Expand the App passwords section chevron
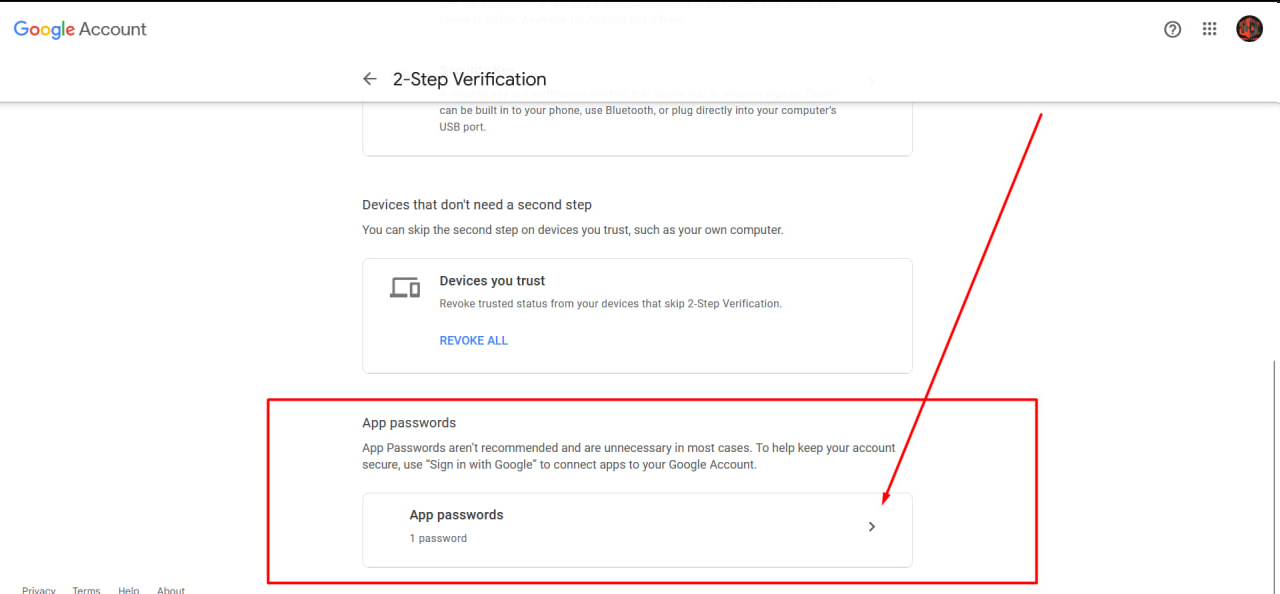The image size is (1280, 594). point(871,526)
